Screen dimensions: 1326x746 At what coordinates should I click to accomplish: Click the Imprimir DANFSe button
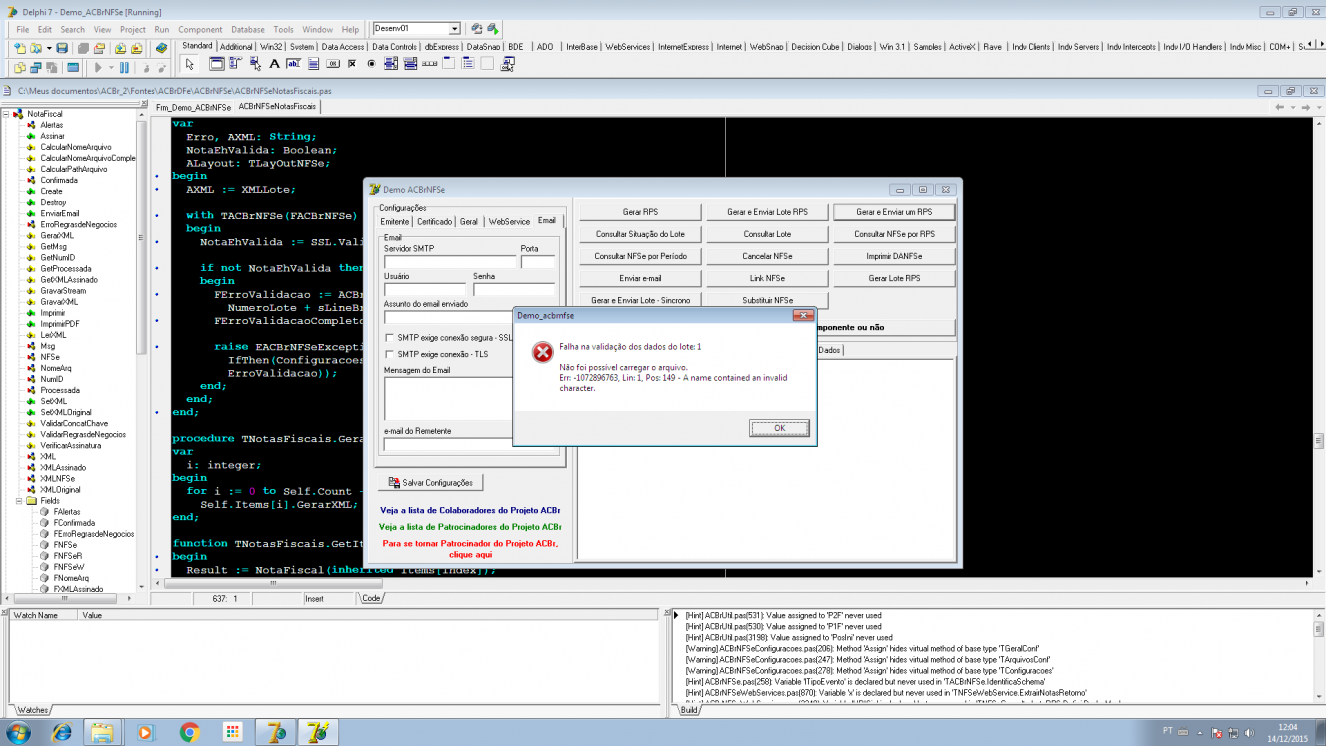coord(895,256)
